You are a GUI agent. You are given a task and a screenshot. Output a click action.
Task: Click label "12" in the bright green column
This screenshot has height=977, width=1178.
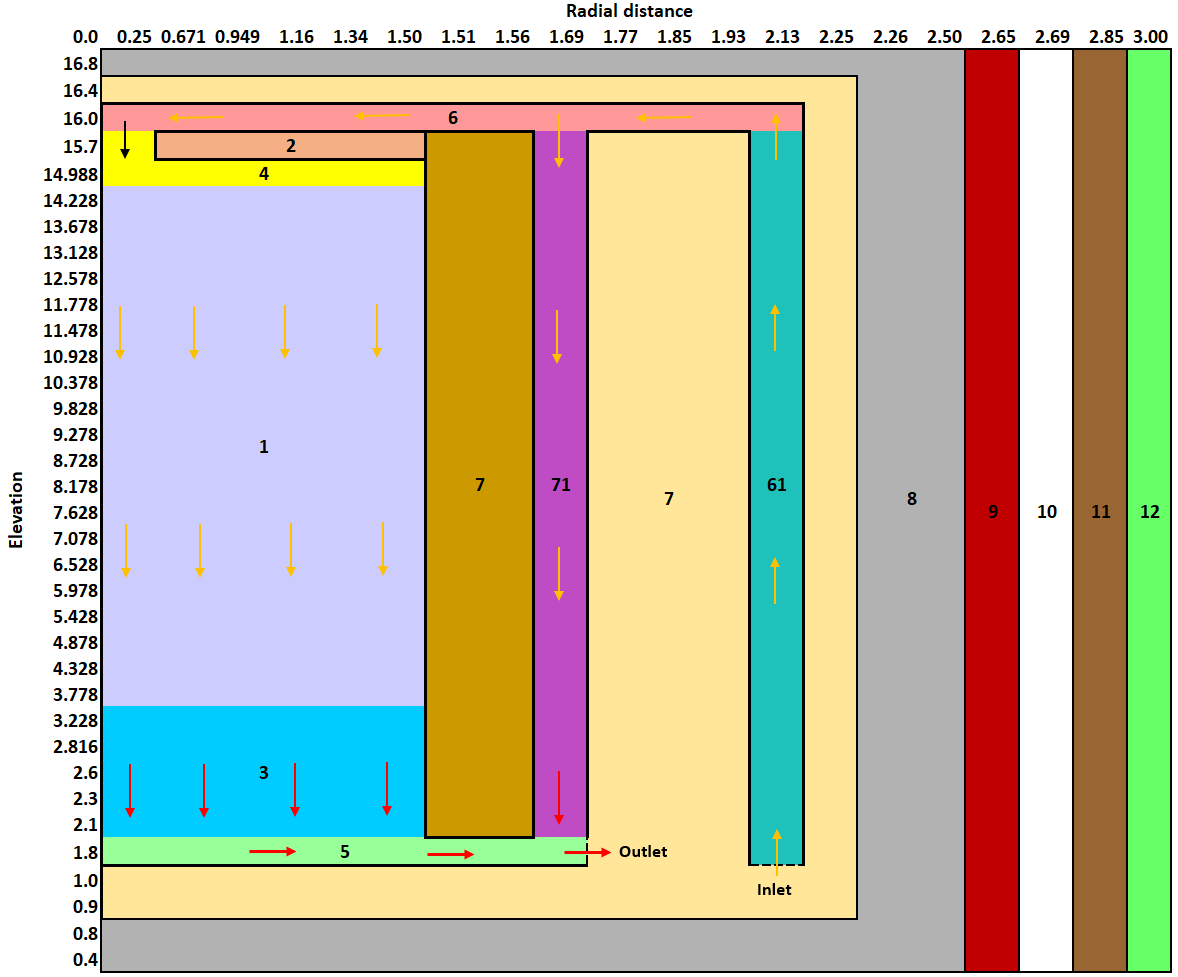(x=1150, y=513)
